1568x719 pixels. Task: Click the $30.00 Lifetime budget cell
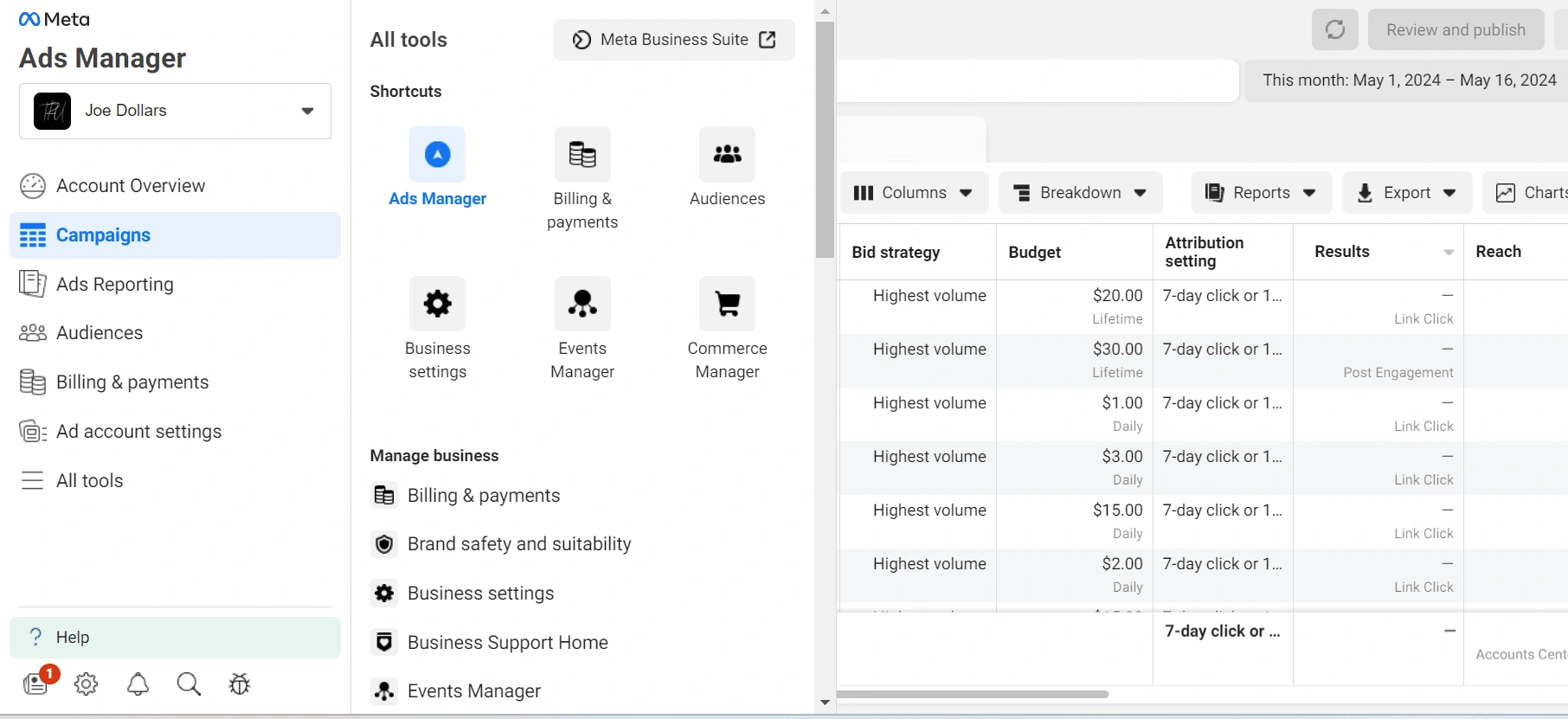1074,361
